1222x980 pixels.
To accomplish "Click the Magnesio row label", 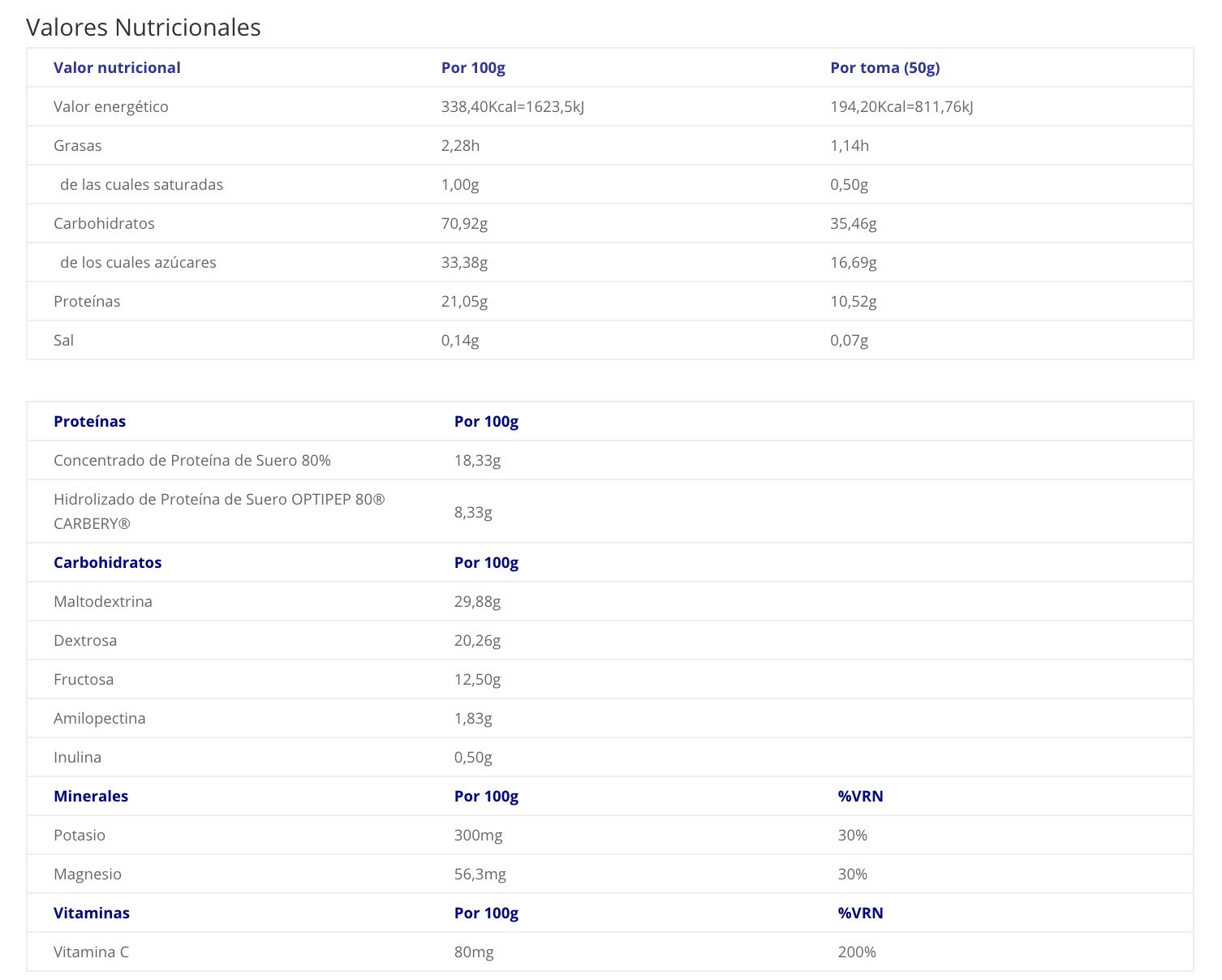I will [x=88, y=874].
